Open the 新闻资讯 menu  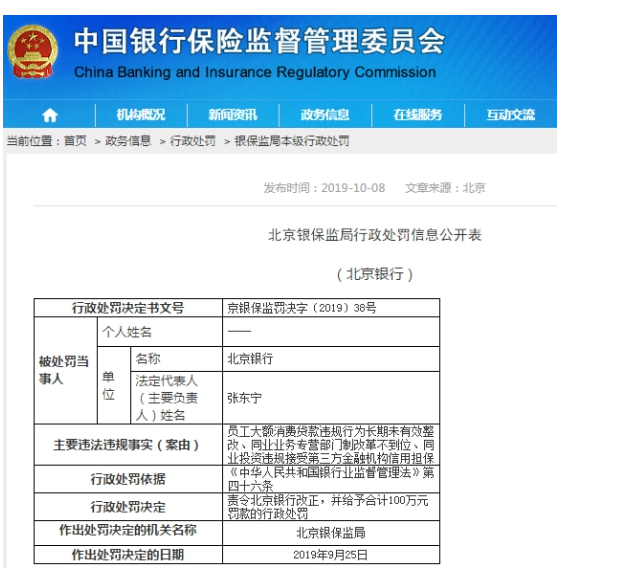tap(233, 115)
